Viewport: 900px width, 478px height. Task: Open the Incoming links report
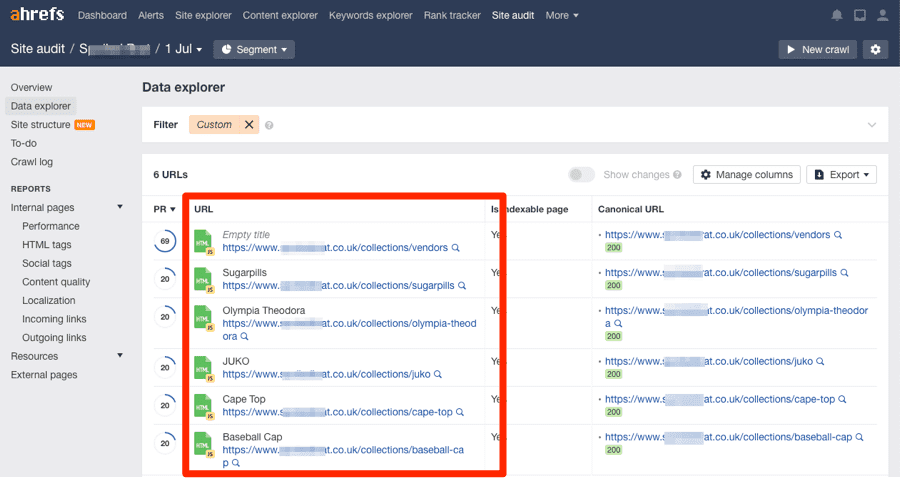(54, 319)
